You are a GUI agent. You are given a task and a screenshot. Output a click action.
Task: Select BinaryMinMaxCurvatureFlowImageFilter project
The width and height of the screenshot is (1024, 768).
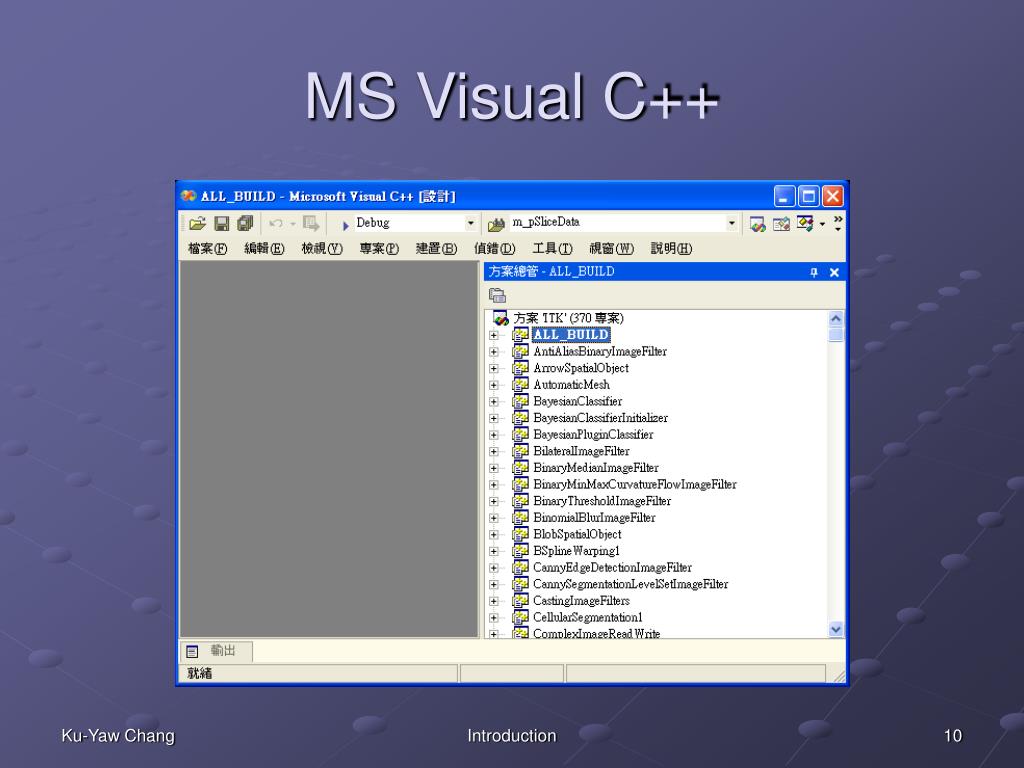click(x=635, y=485)
